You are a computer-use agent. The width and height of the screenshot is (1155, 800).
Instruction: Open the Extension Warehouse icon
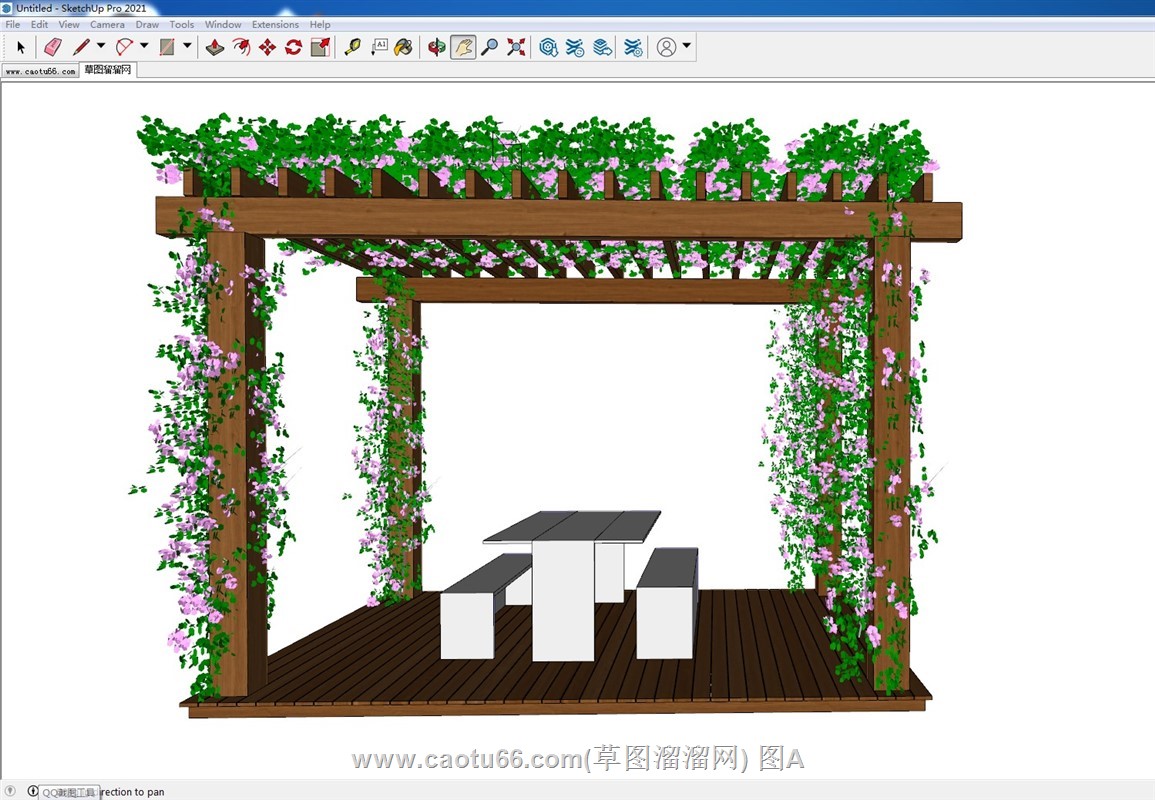pos(575,48)
